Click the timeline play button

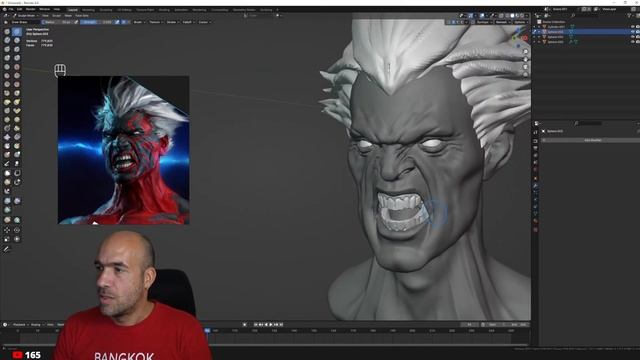click(x=271, y=324)
